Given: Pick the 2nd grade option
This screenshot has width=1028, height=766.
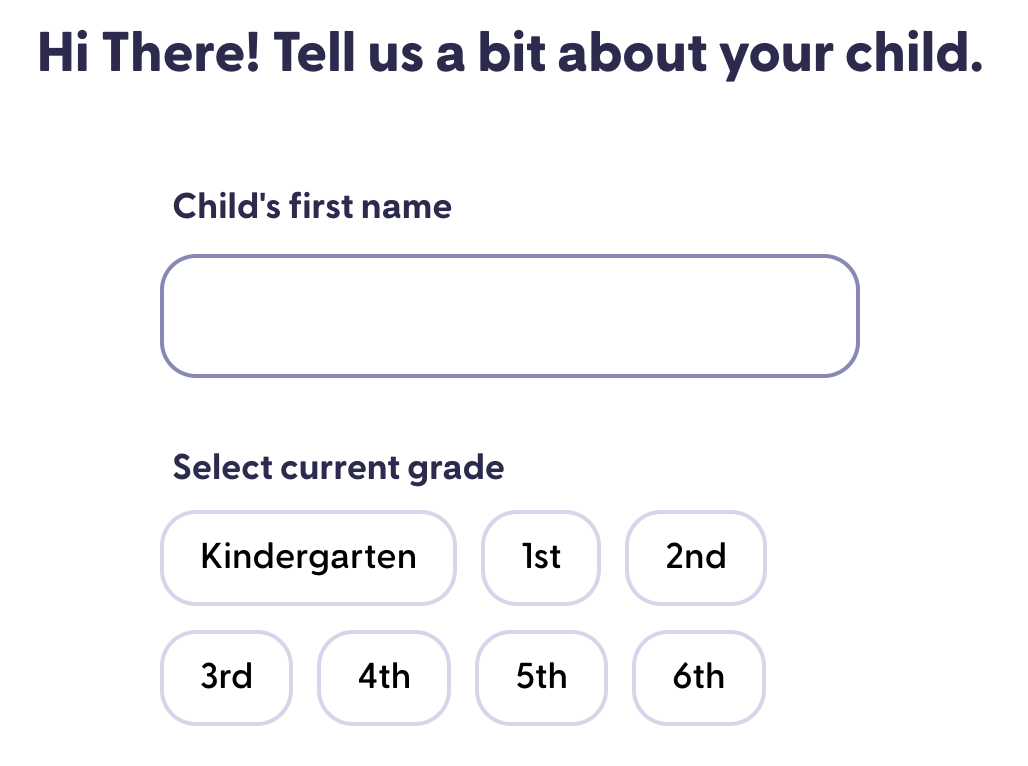Looking at the screenshot, I should click(x=696, y=557).
